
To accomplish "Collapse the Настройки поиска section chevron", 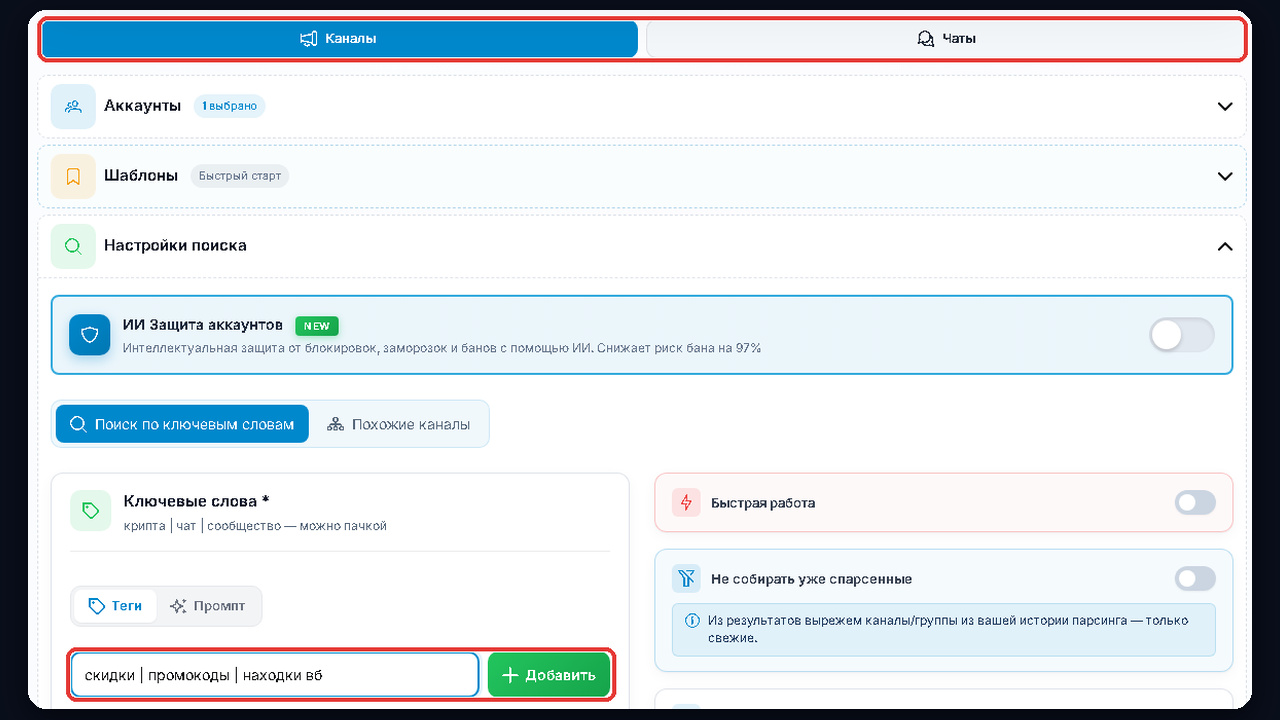I will 1225,246.
